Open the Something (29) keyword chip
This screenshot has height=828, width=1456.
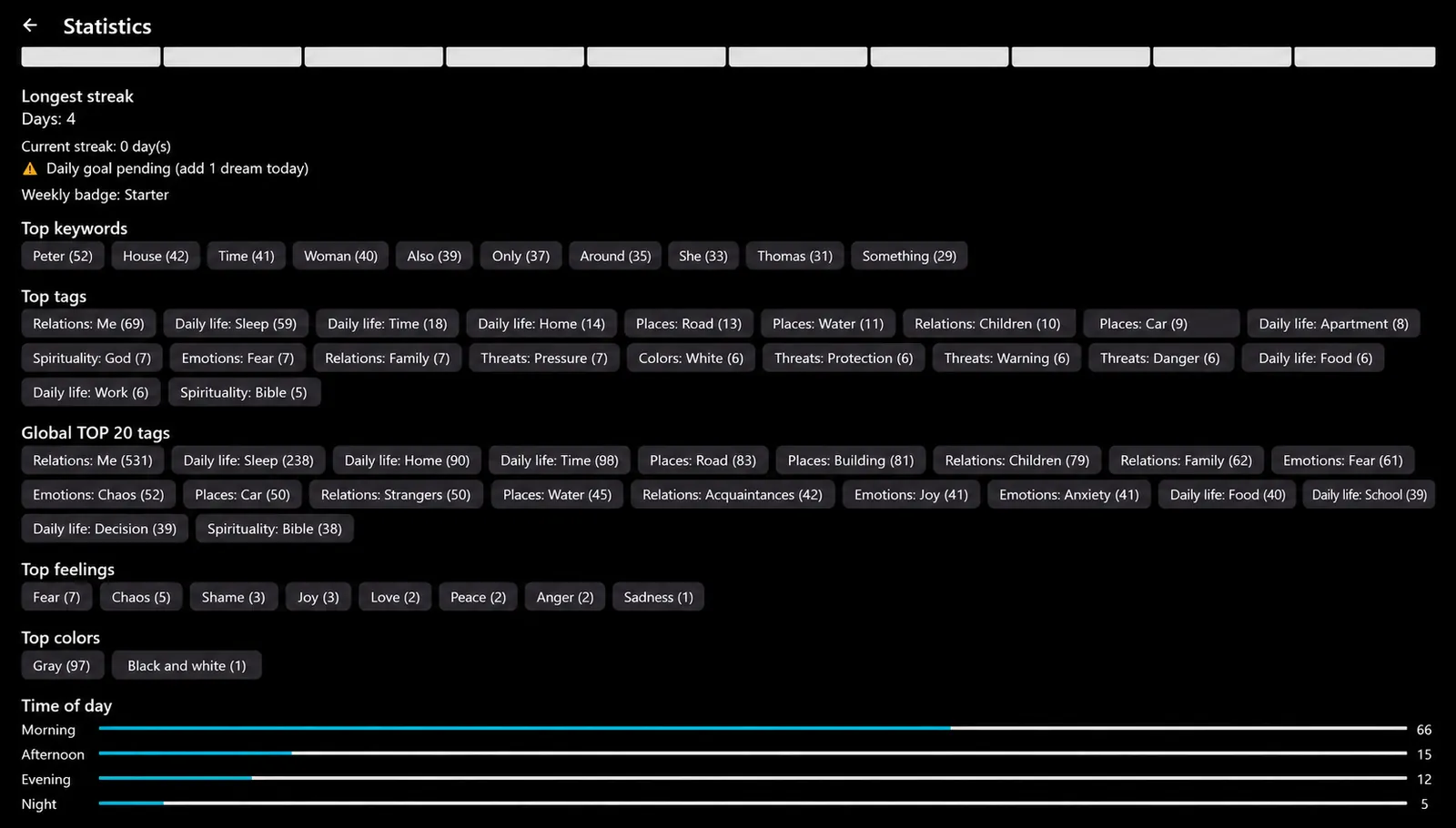[x=909, y=256]
